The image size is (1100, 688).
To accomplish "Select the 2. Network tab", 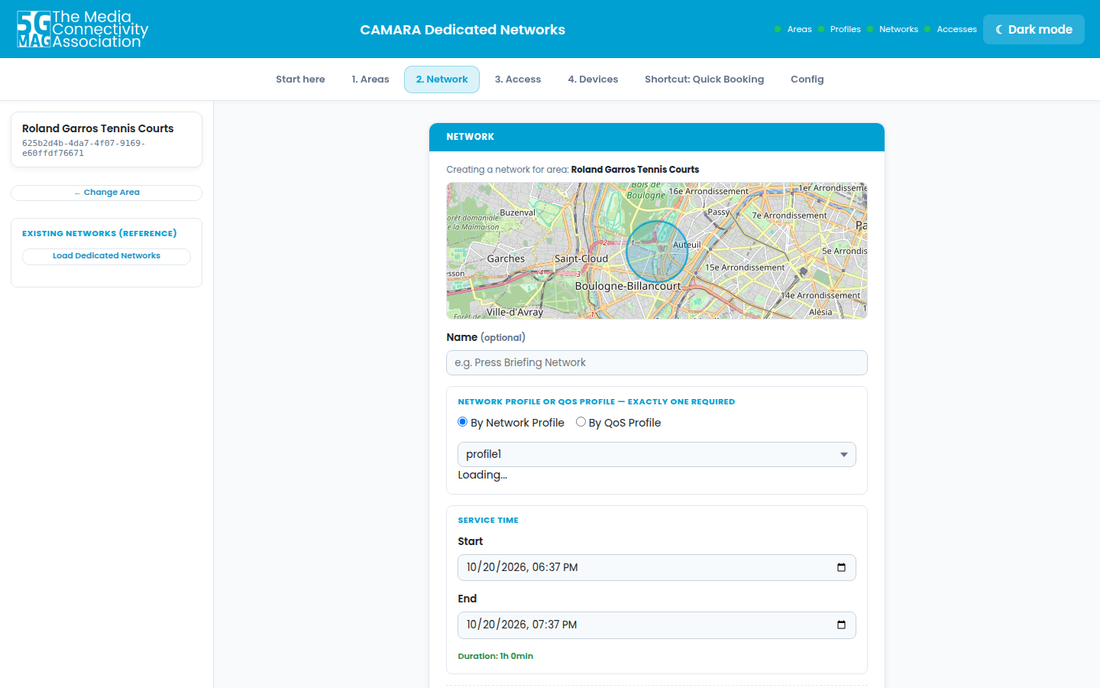I will point(442,79).
